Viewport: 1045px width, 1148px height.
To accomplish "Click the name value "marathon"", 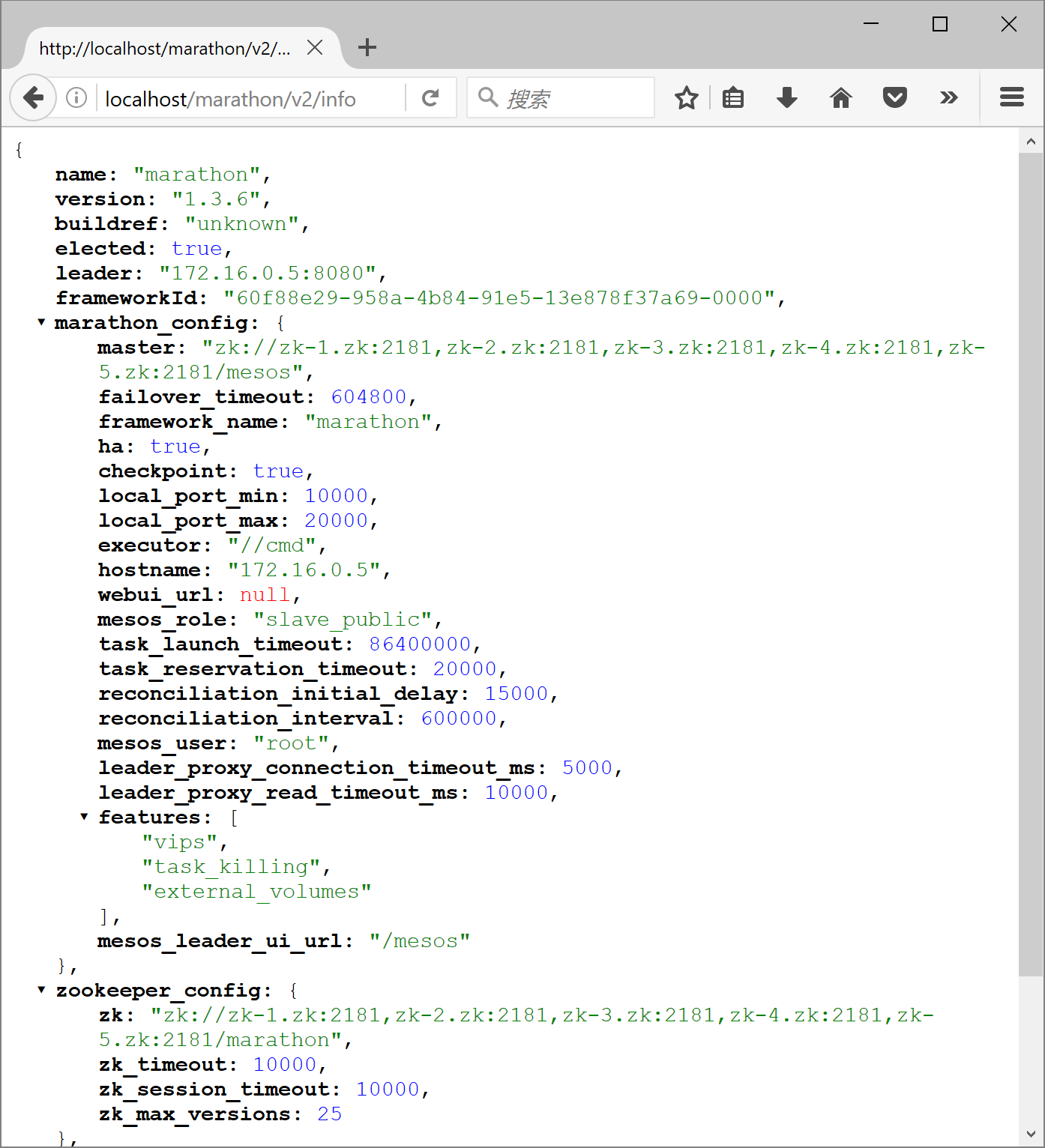I will tap(197, 174).
